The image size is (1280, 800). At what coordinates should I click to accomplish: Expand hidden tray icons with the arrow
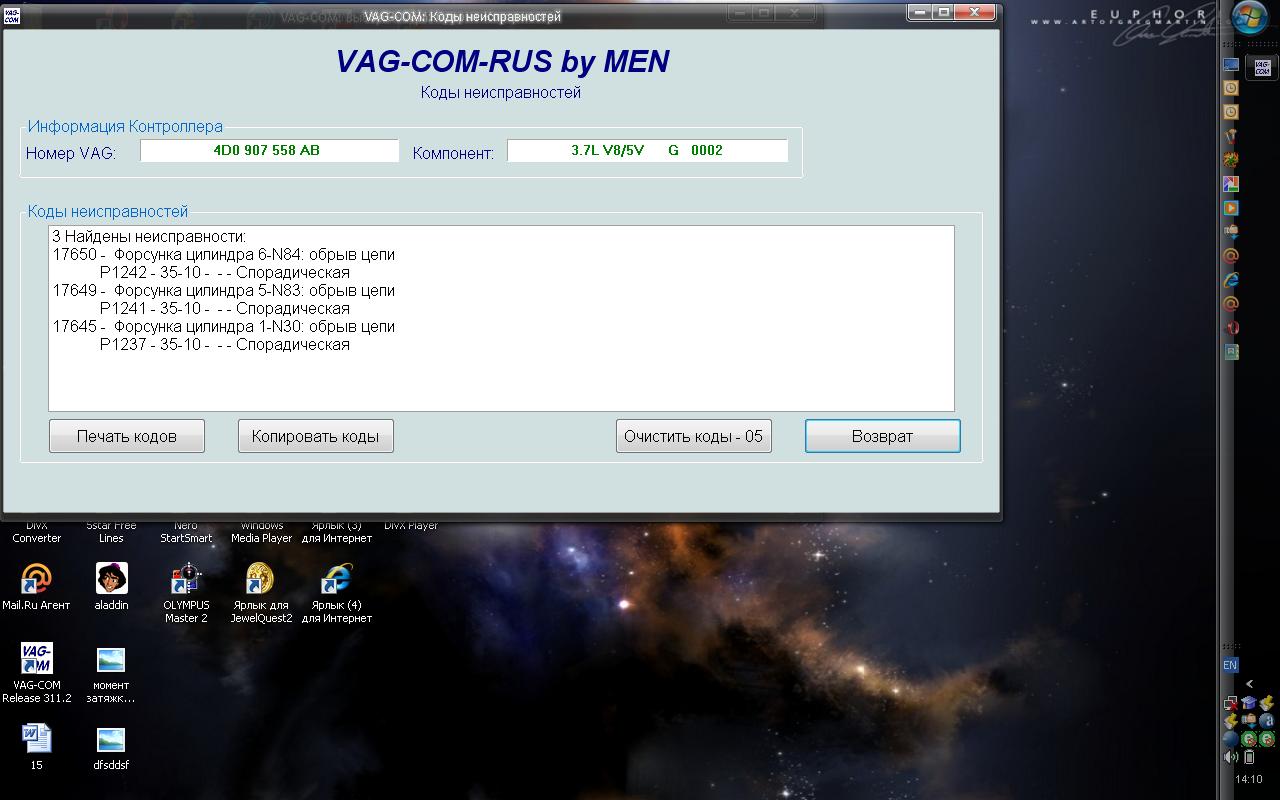point(1249,684)
